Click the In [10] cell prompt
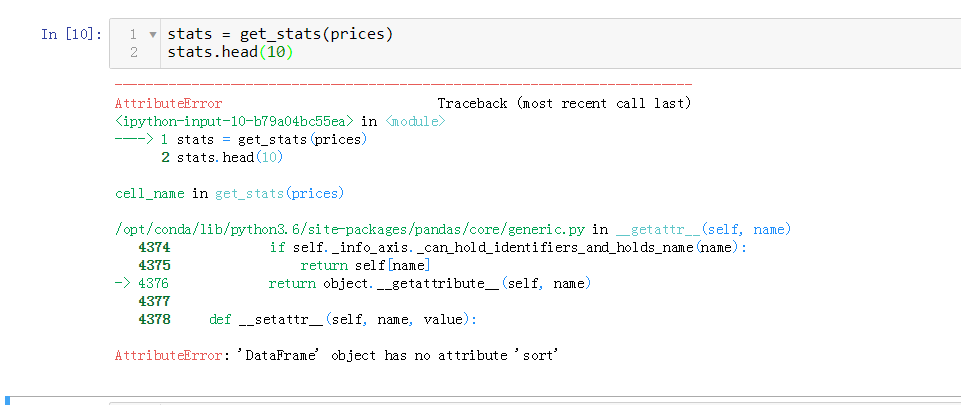The width and height of the screenshot is (961, 405). click(x=71, y=34)
